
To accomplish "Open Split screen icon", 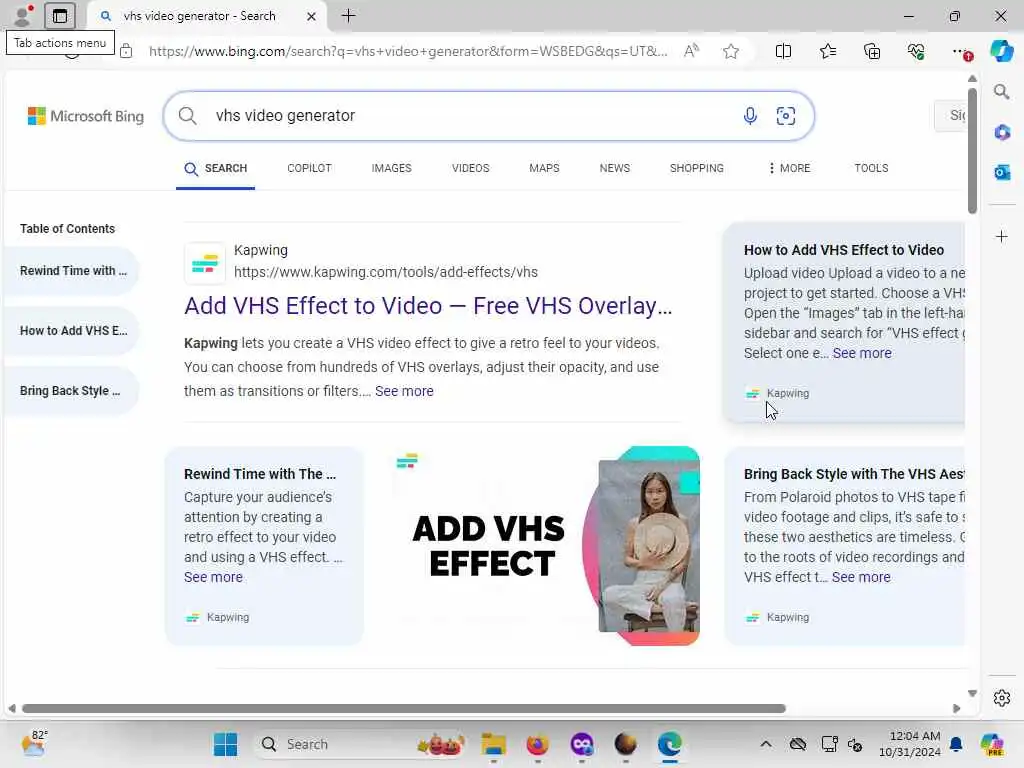I will pyautogui.click(x=783, y=51).
